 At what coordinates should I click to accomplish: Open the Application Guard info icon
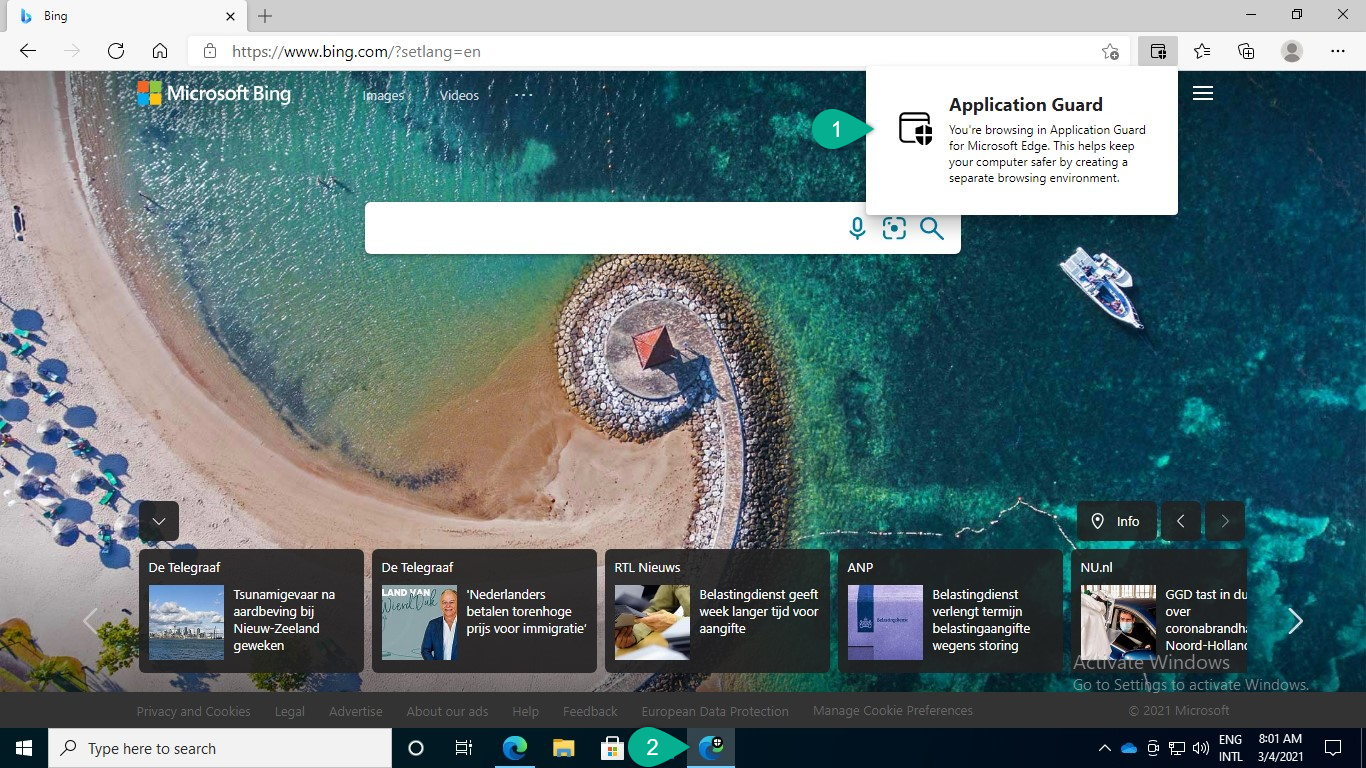click(x=915, y=129)
